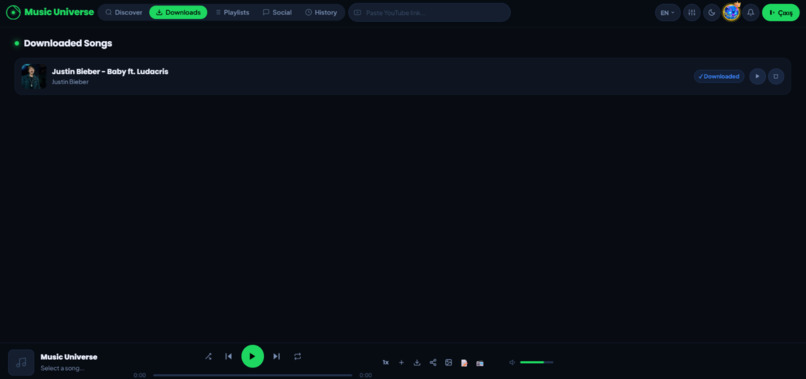This screenshot has width=806, height=379.
Task: Toggle repeat mode
Action: coord(298,356)
